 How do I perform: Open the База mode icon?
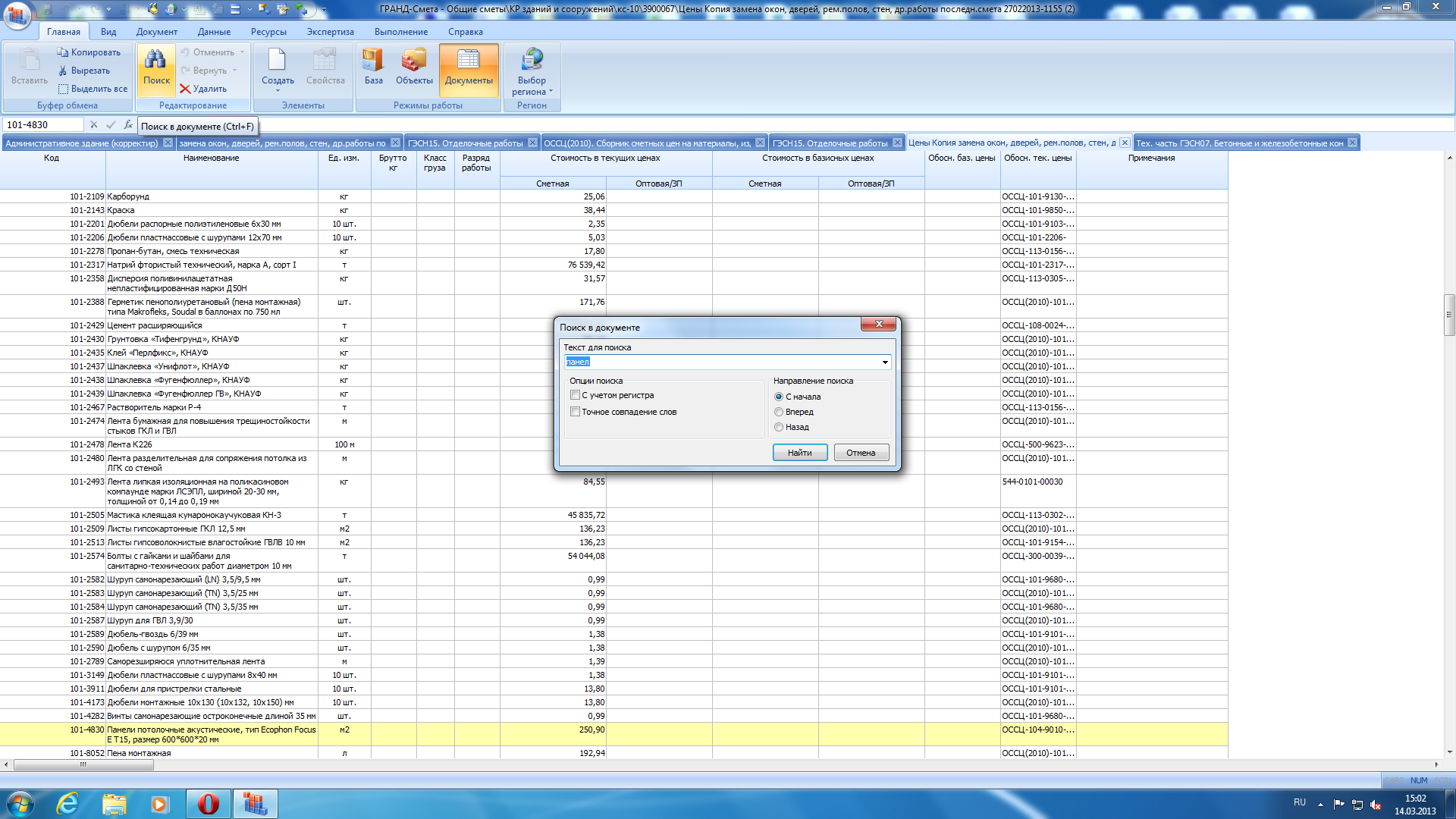pyautogui.click(x=373, y=59)
